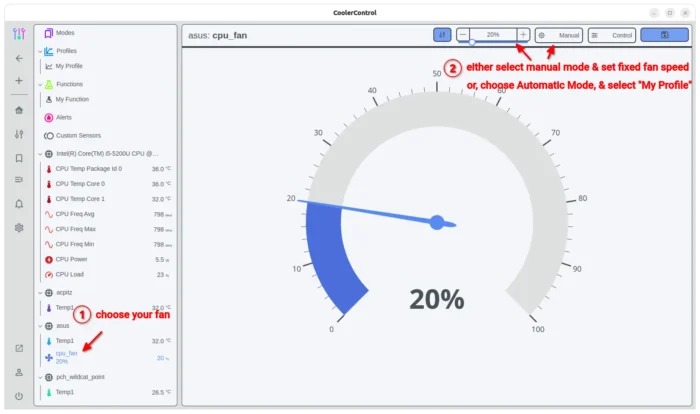
Task: Select My Profile in the tree
Action: pos(68,66)
